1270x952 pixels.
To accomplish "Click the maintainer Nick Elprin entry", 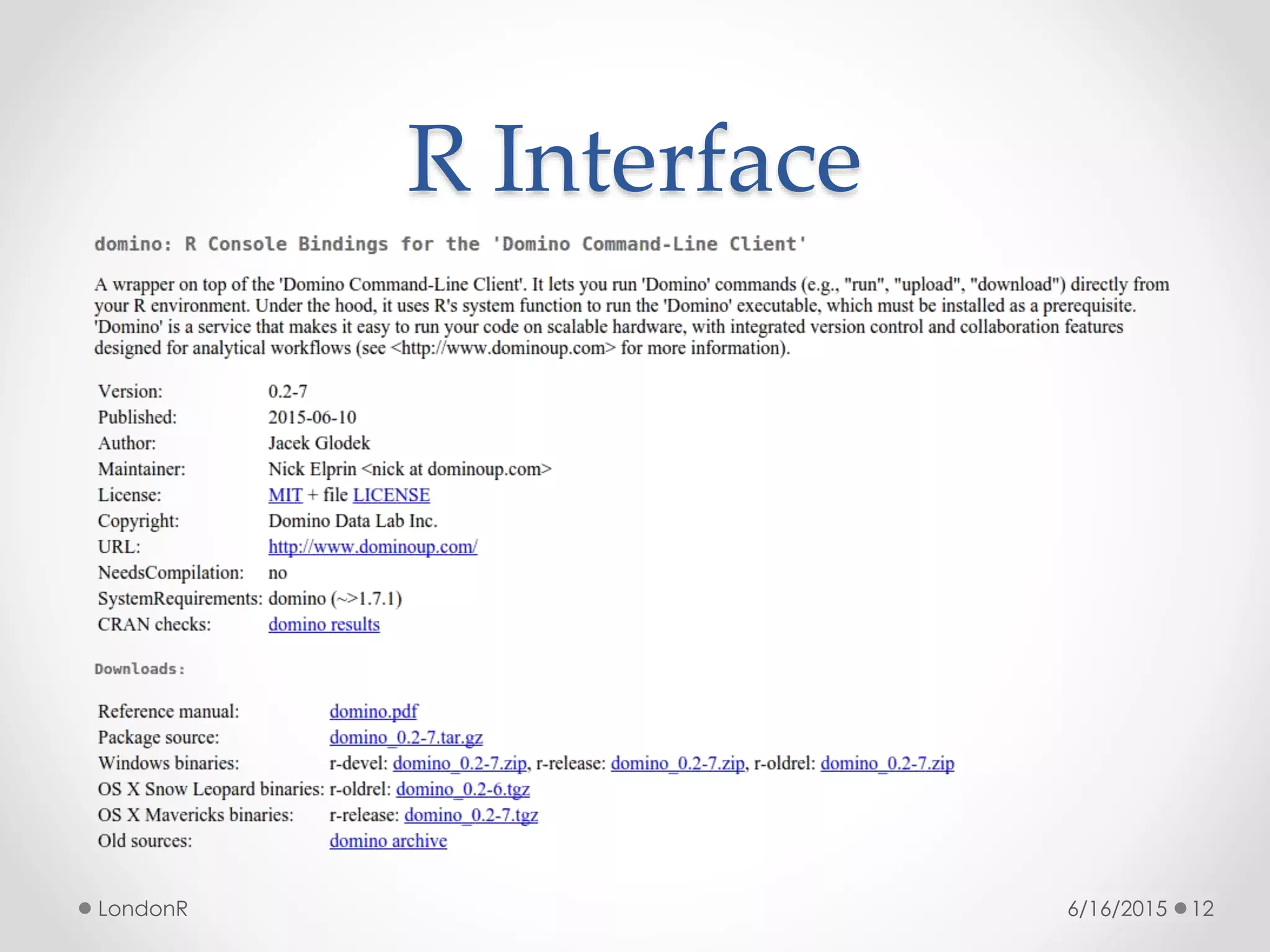I will [x=410, y=469].
